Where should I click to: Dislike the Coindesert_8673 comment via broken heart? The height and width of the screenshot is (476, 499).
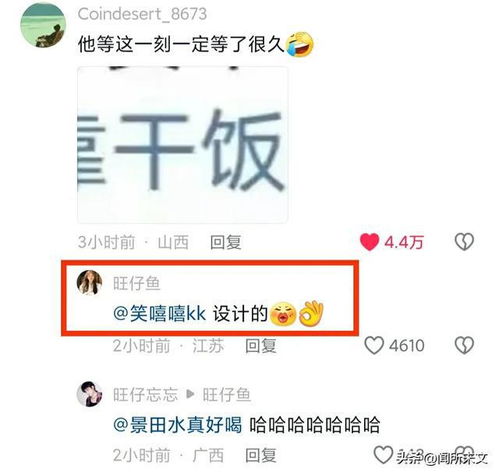tap(464, 242)
